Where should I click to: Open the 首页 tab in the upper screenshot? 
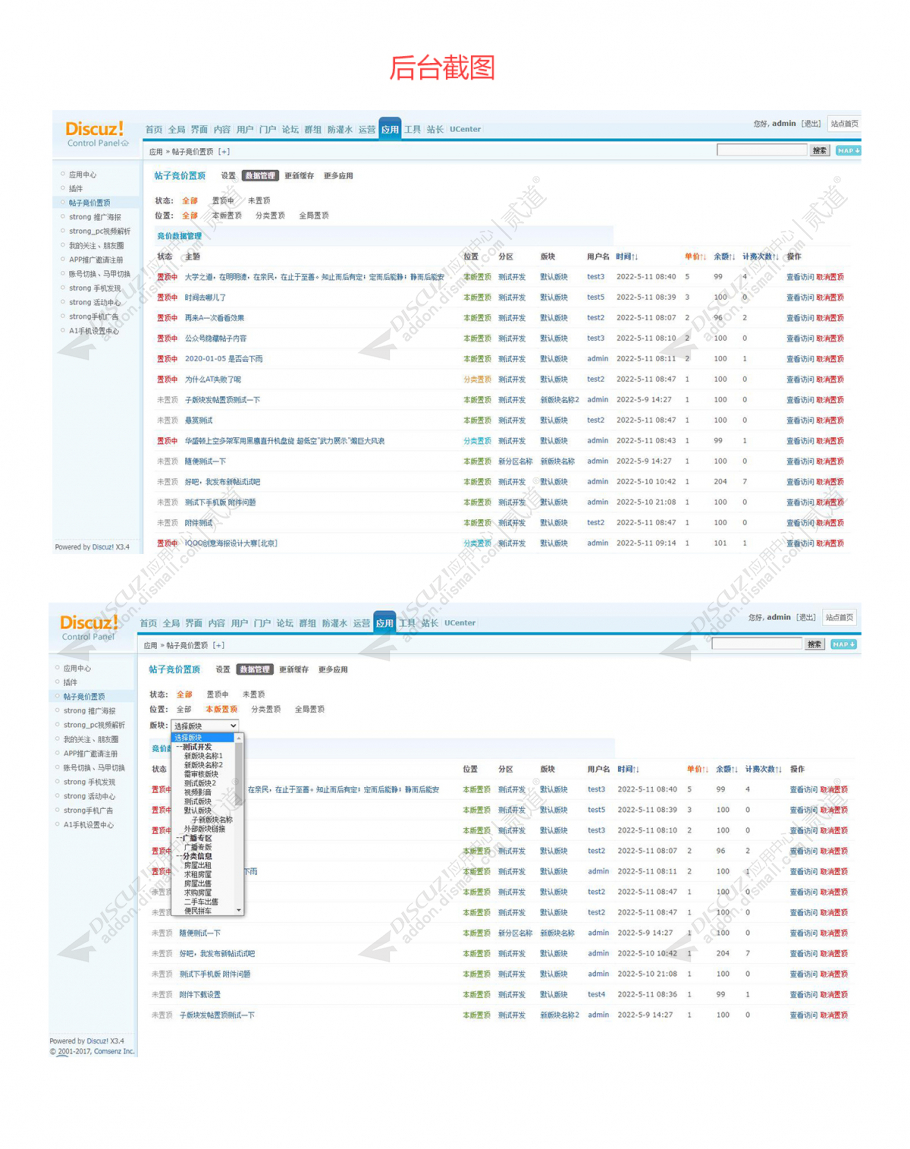154,130
